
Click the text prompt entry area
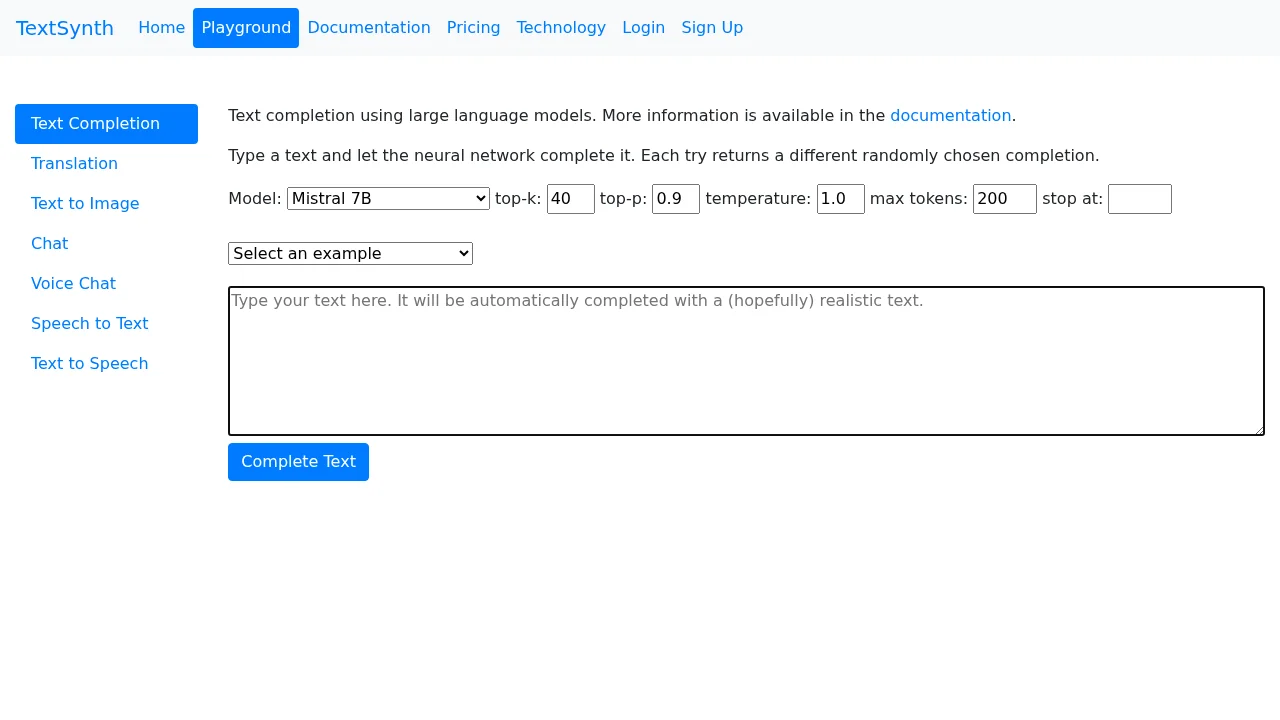click(746, 360)
